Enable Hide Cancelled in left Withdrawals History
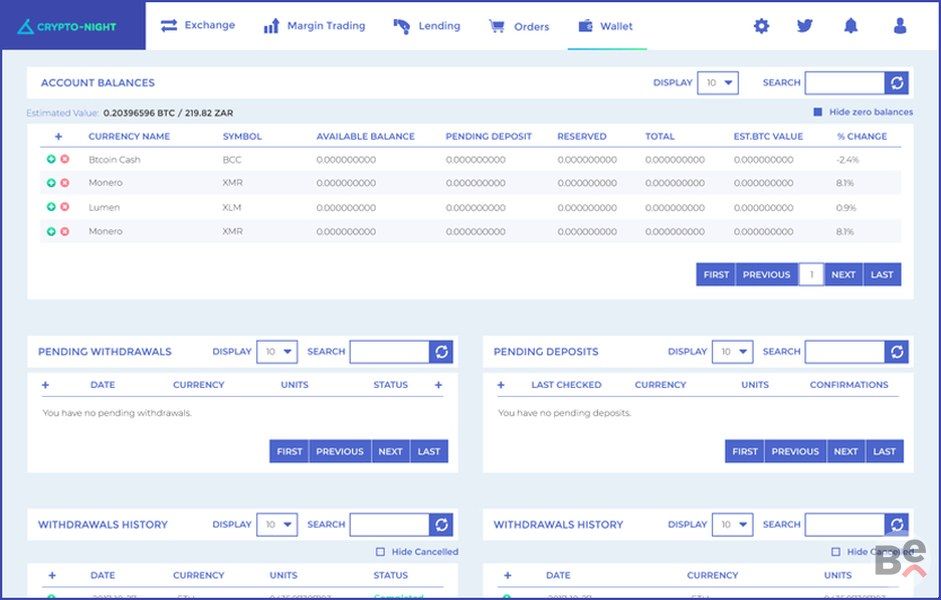This screenshot has height=600, width=941. click(x=380, y=552)
